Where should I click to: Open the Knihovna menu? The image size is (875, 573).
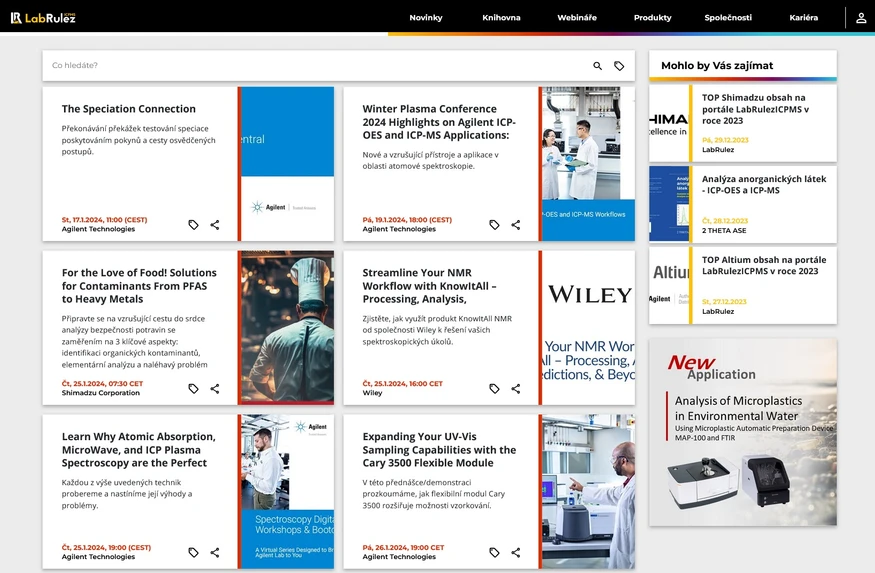tap(501, 18)
